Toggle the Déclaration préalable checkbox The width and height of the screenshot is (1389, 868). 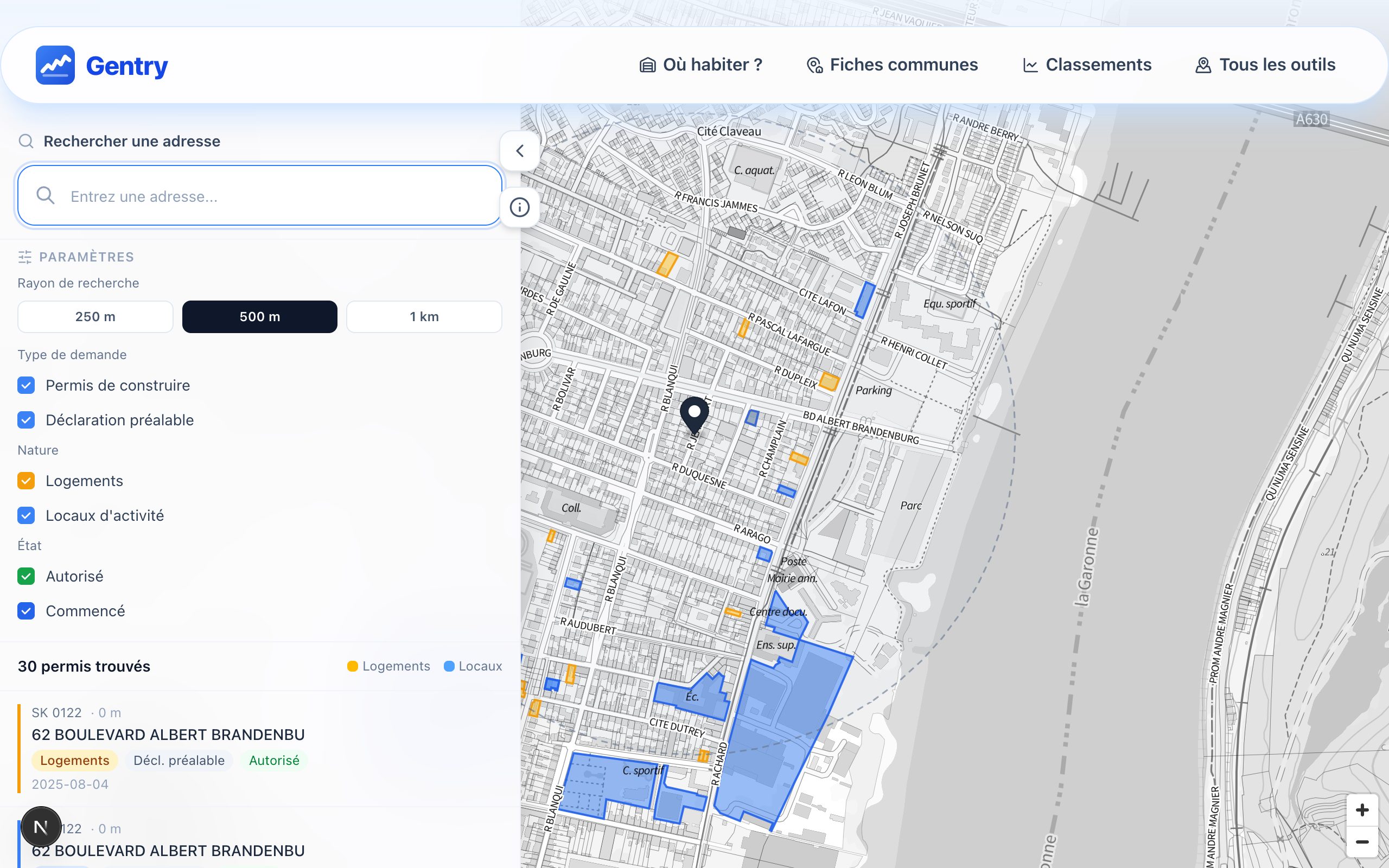click(26, 420)
